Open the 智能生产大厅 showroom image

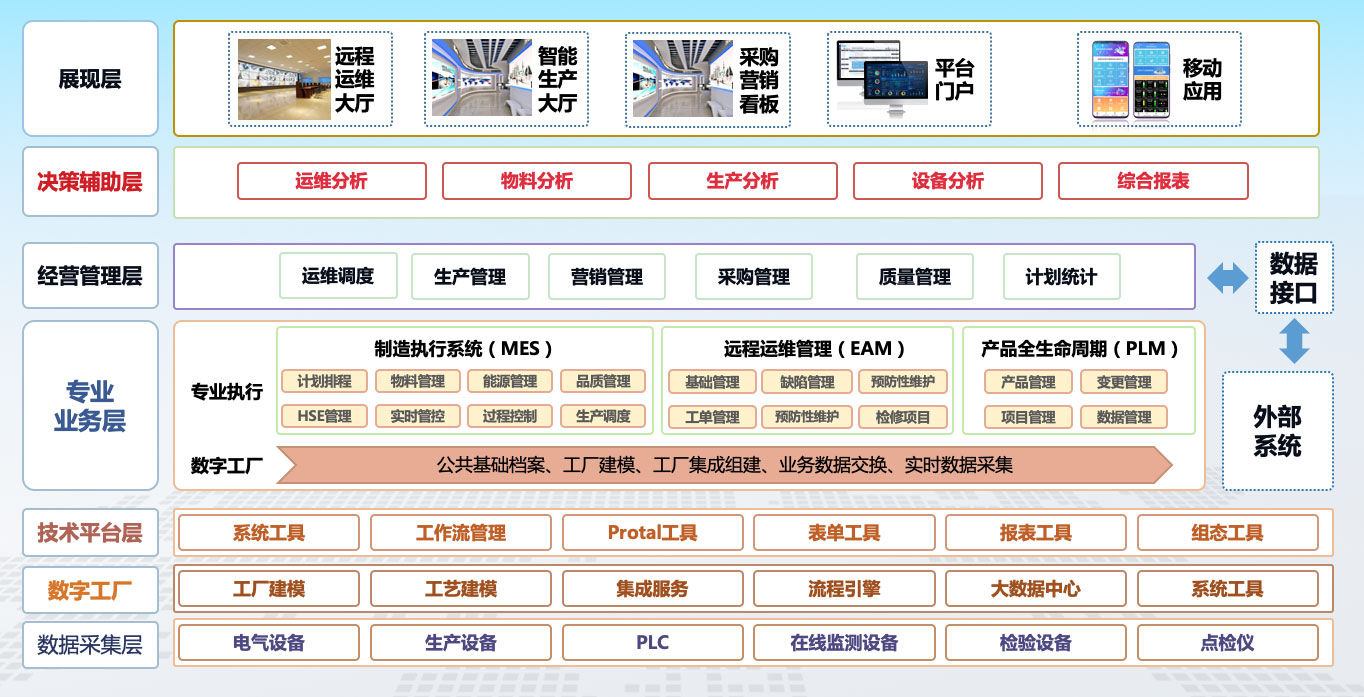(x=480, y=79)
